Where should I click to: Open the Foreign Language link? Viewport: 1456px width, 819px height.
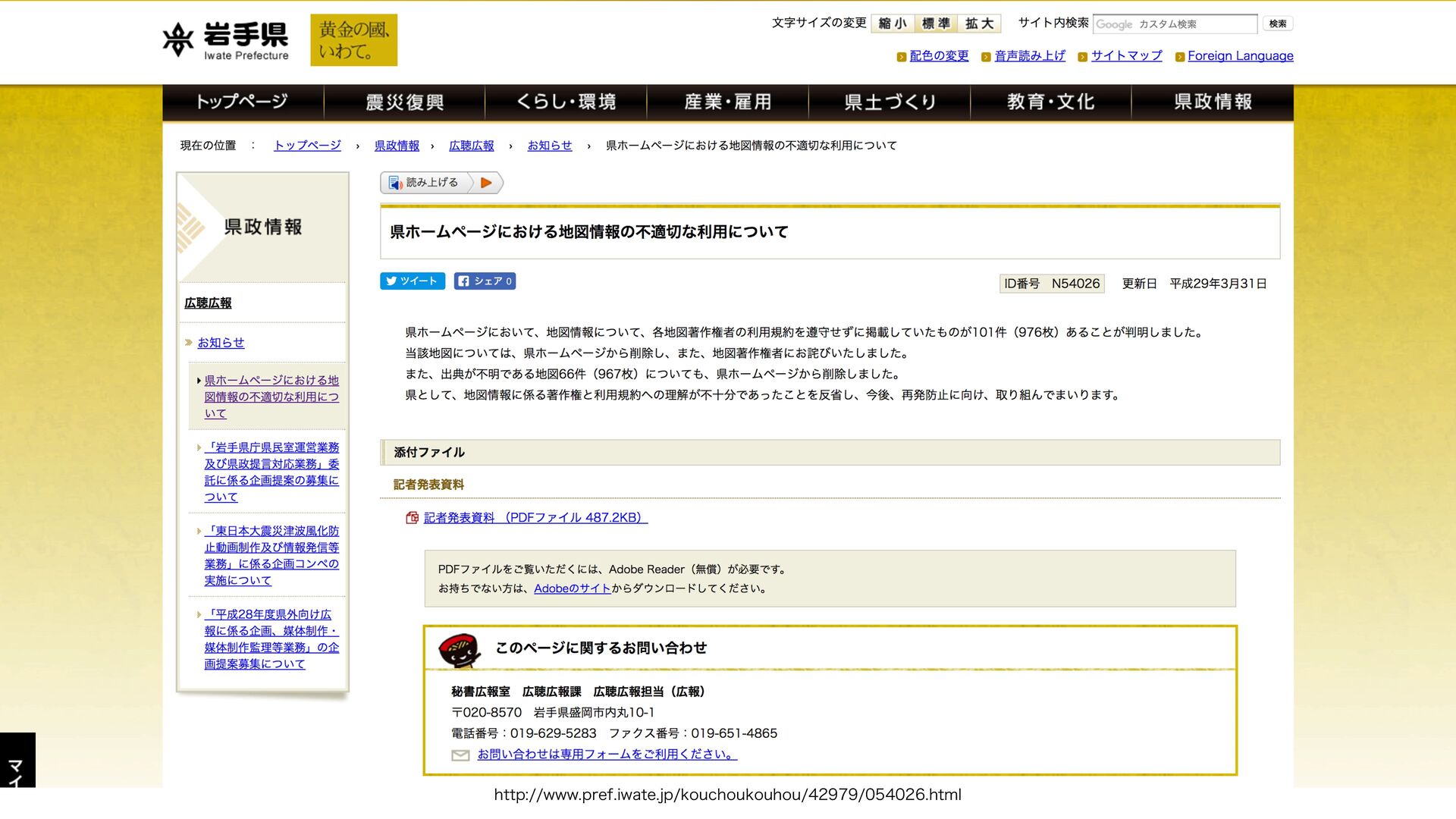tap(1240, 56)
